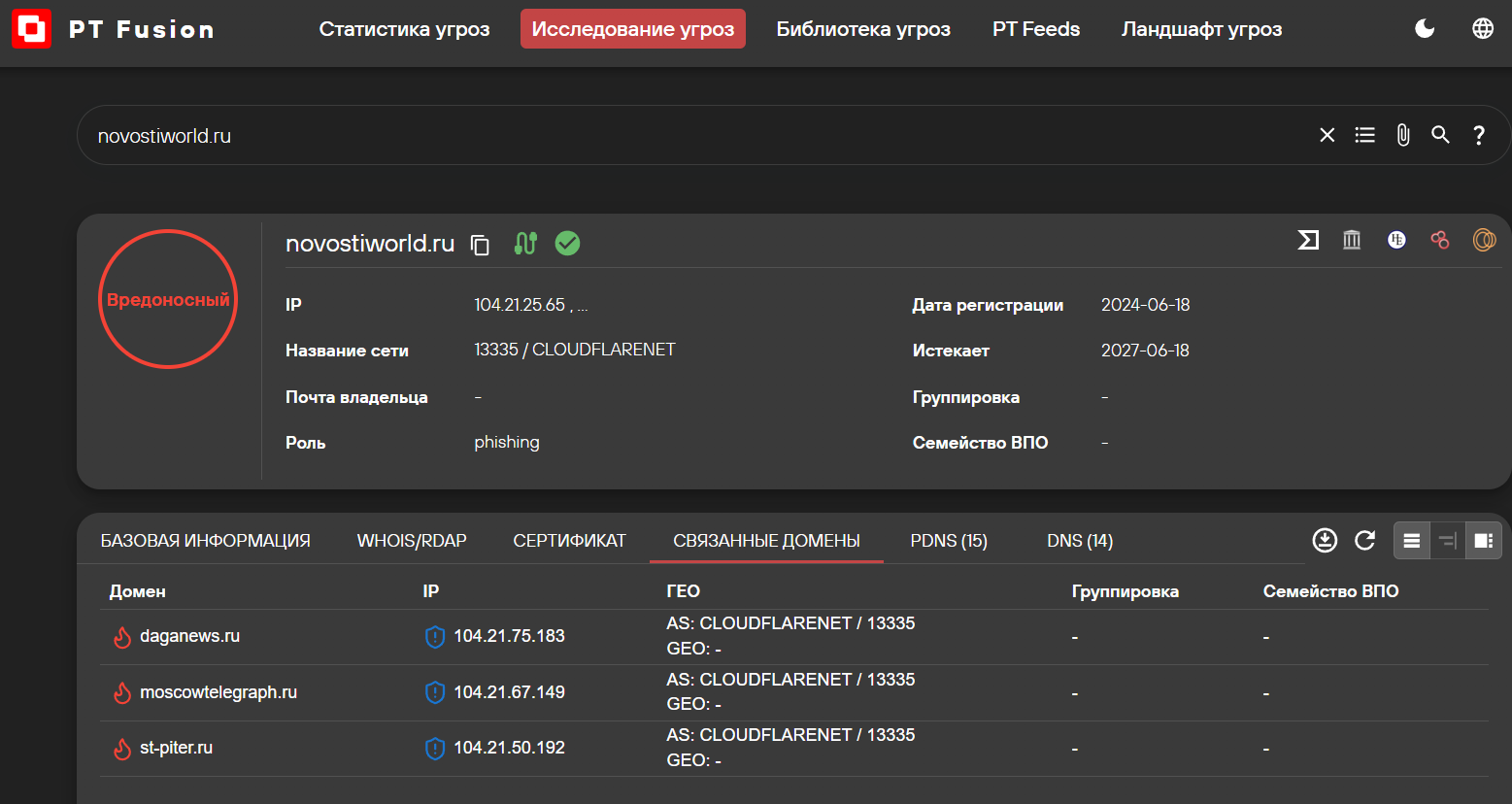This screenshot has height=804, width=1512.
Task: Attach a file using the paperclip icon
Action: [x=1403, y=135]
